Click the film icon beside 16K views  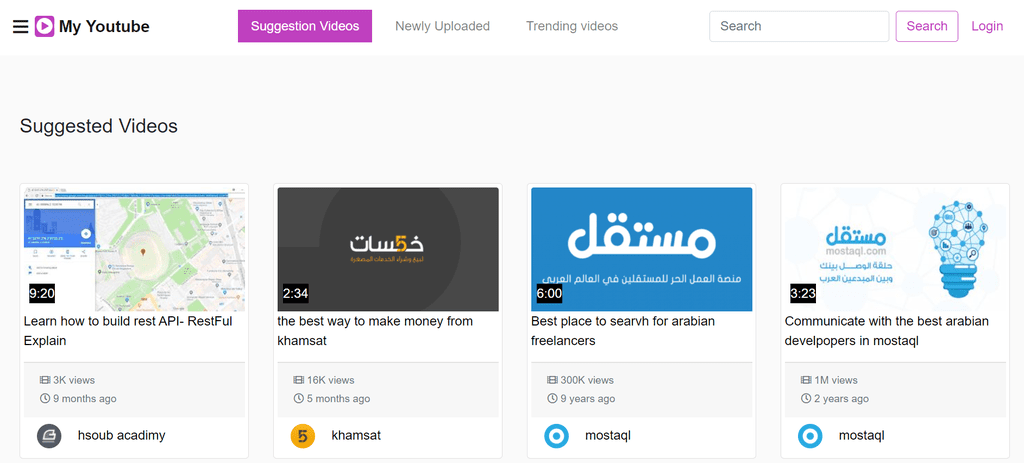(298, 380)
